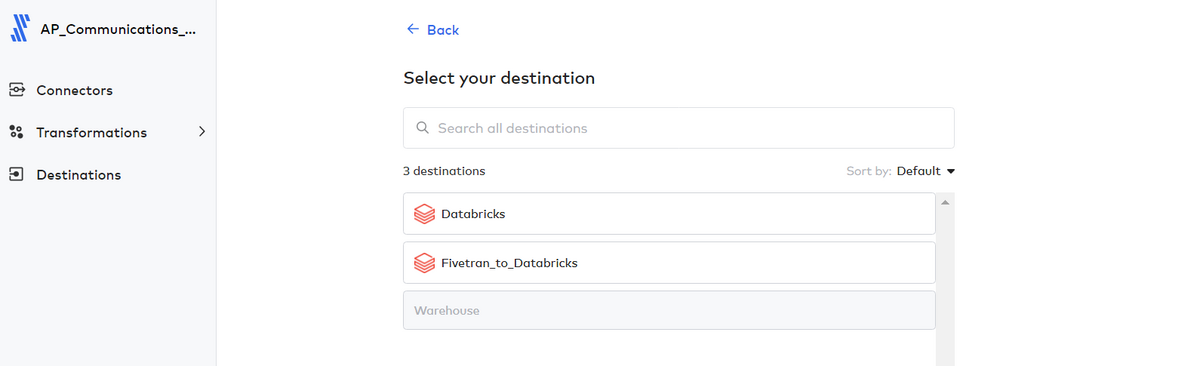Click the Destinations sidebar icon

click(16, 174)
